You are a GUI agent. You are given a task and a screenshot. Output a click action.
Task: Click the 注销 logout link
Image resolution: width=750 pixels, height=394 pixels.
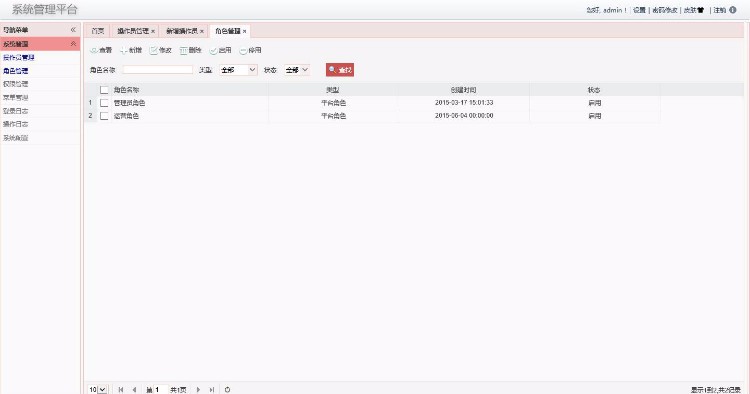coord(720,10)
